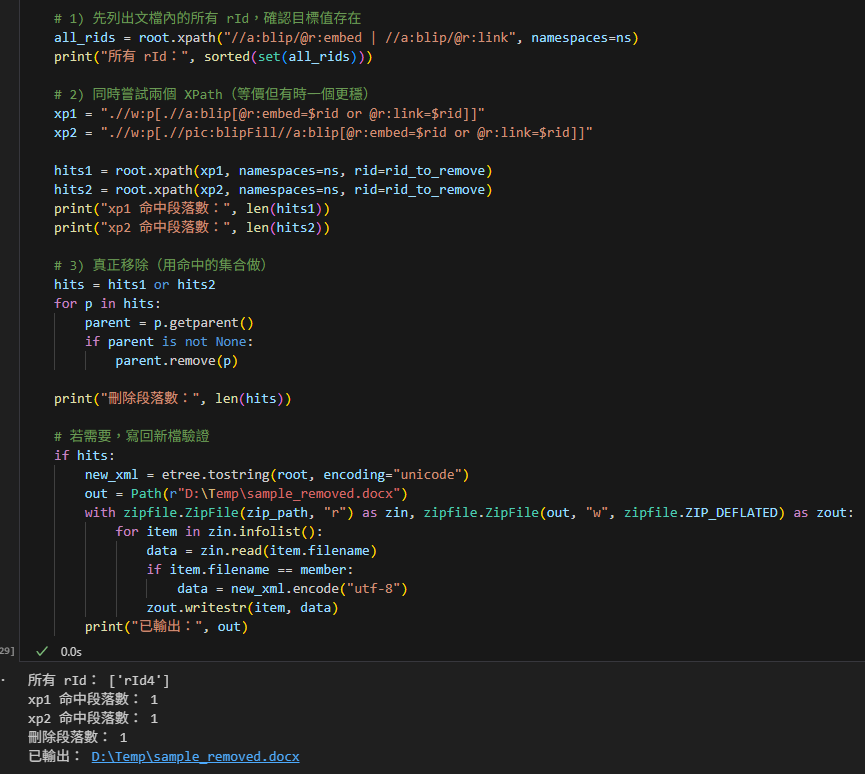Place cursor on the all_rids variable
865x774 pixels.
[x=84, y=37]
